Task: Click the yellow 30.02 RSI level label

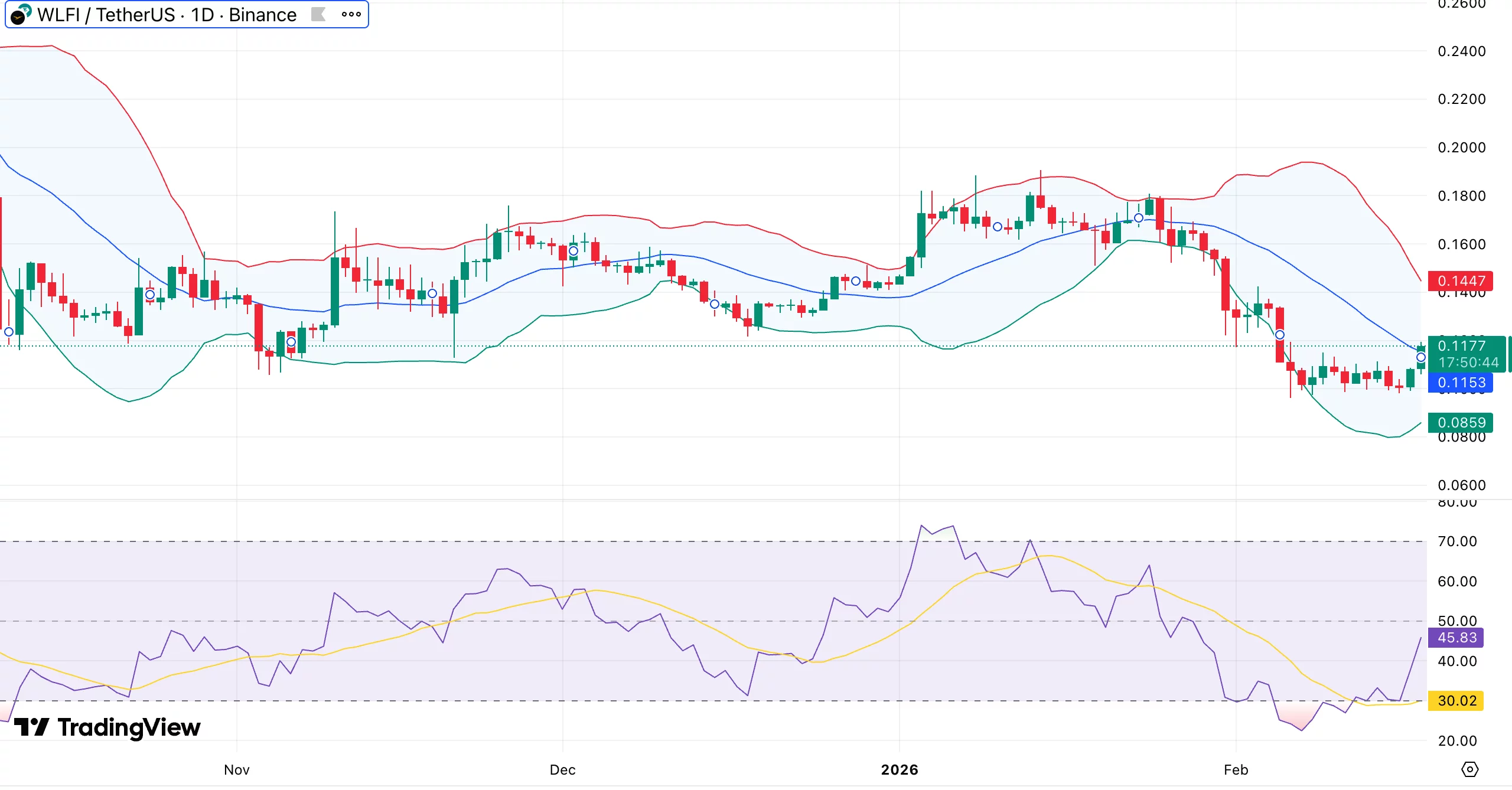Action: pyautogui.click(x=1456, y=700)
